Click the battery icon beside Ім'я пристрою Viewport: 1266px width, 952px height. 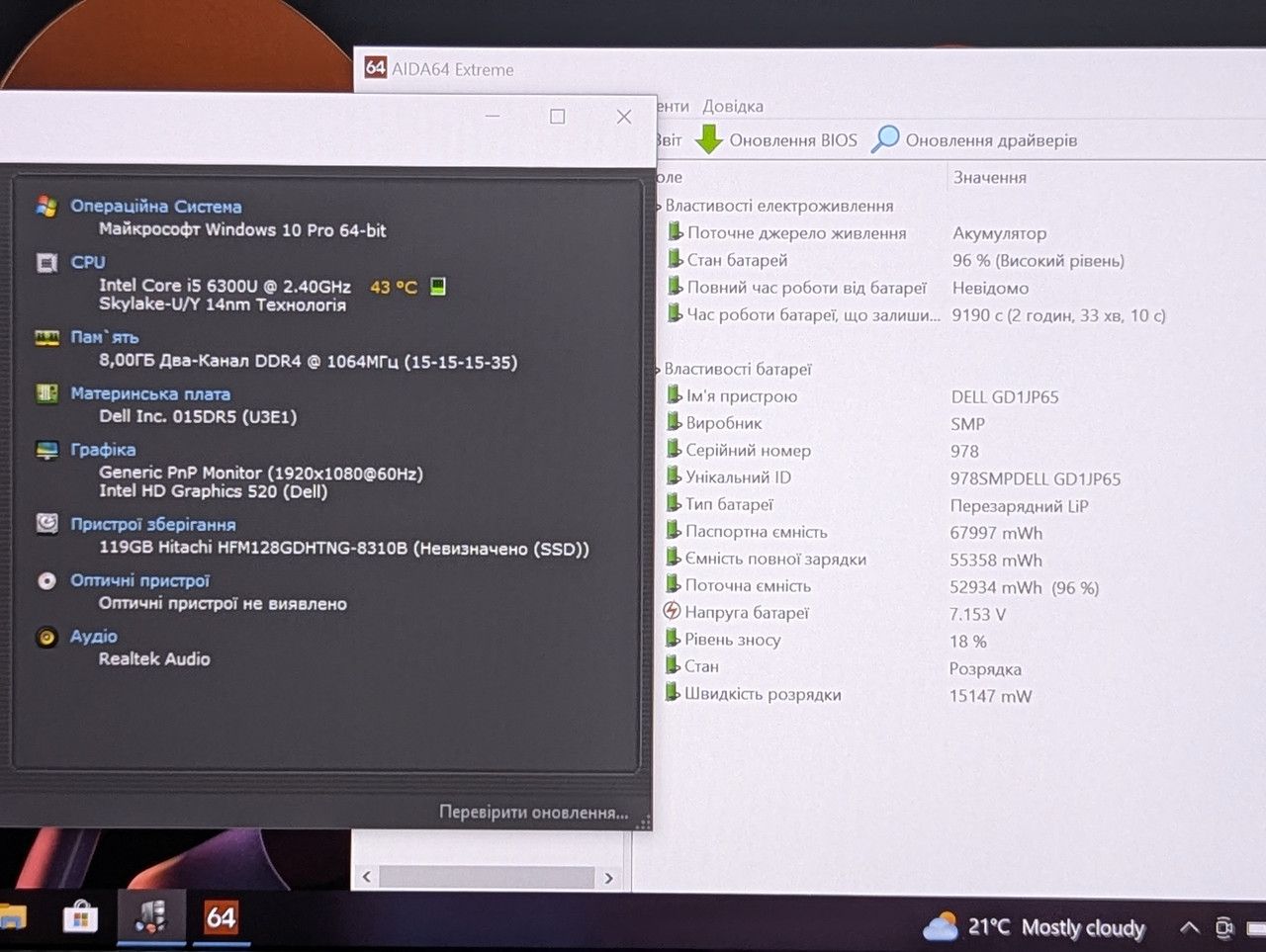[674, 394]
